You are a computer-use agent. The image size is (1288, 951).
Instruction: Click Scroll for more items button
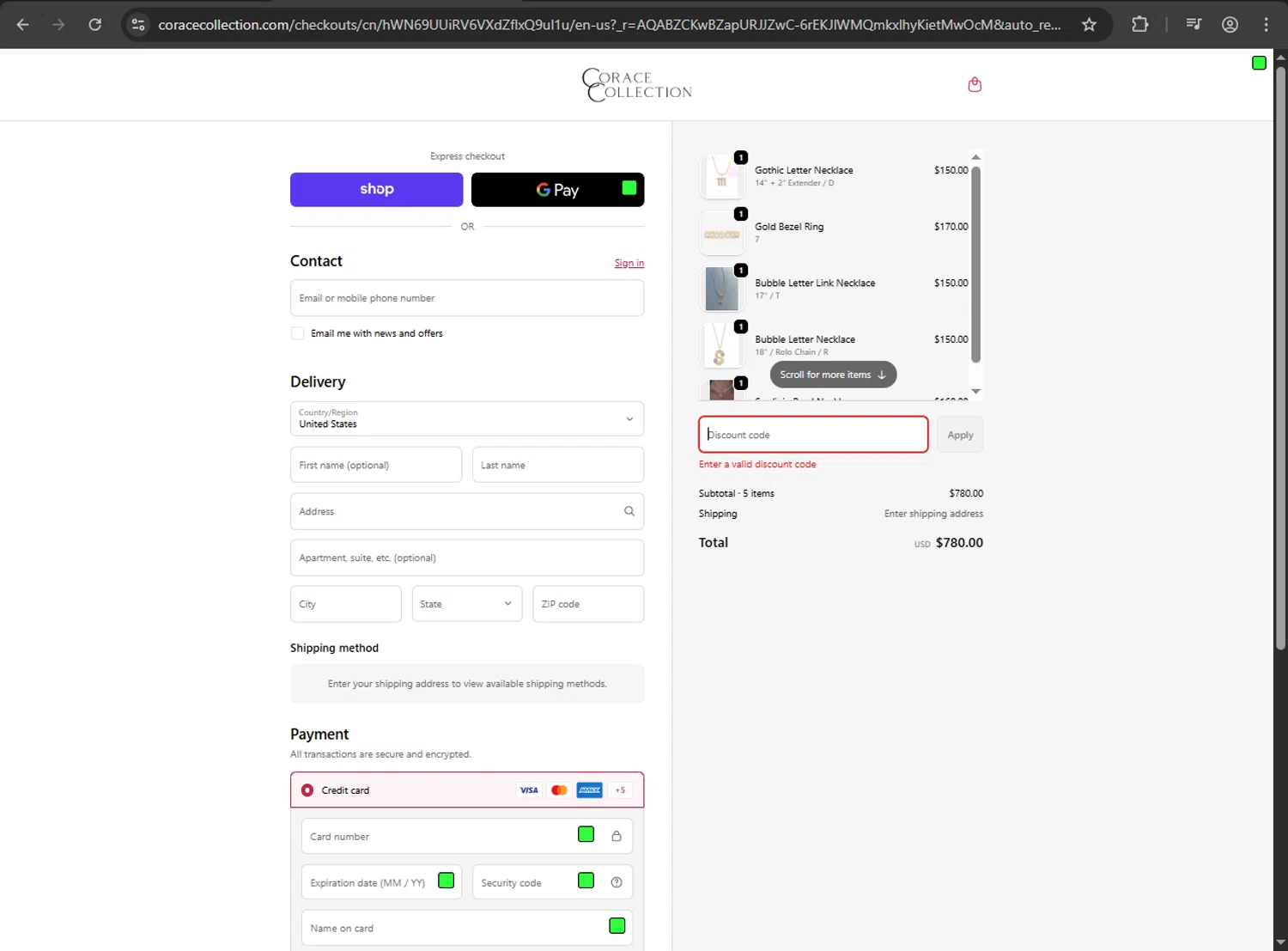point(833,375)
